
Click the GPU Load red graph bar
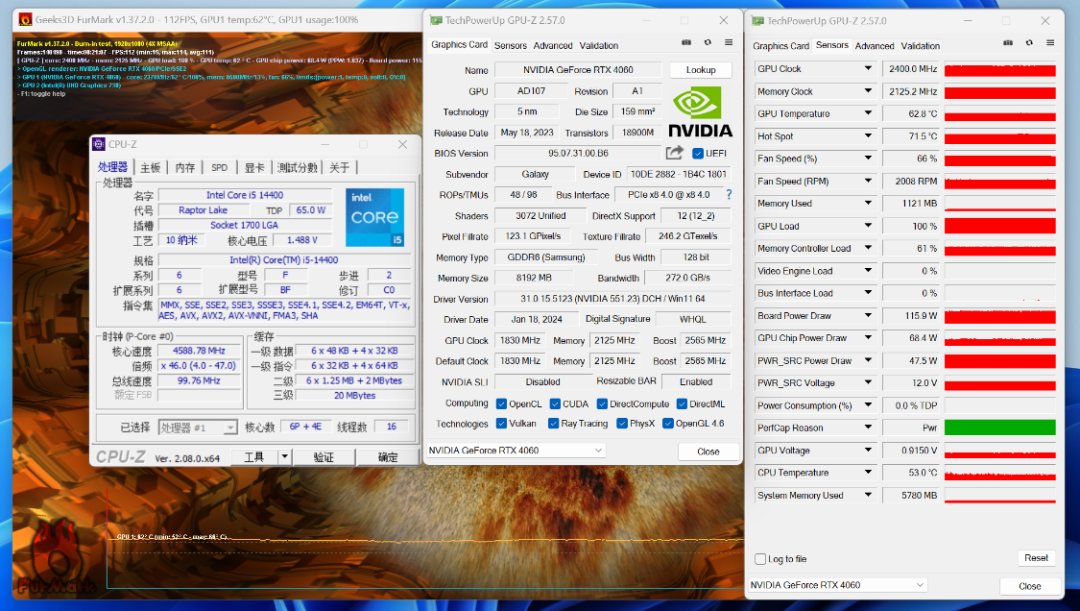999,226
